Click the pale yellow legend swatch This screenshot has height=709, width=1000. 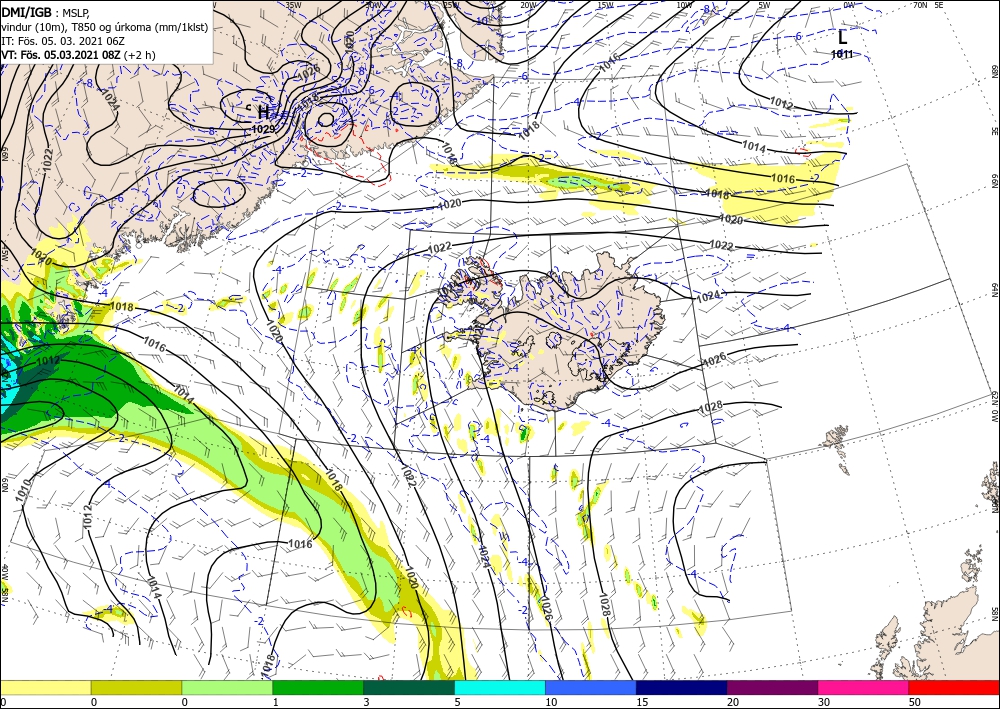pos(45,687)
